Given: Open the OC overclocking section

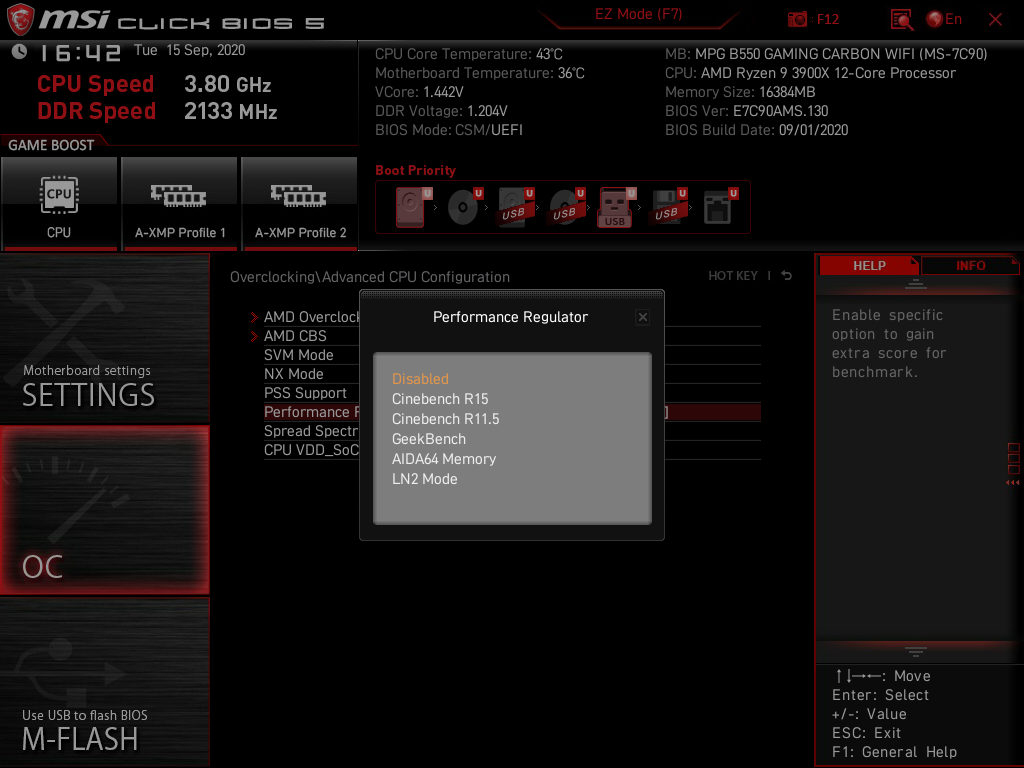Looking at the screenshot, I should coord(104,510).
